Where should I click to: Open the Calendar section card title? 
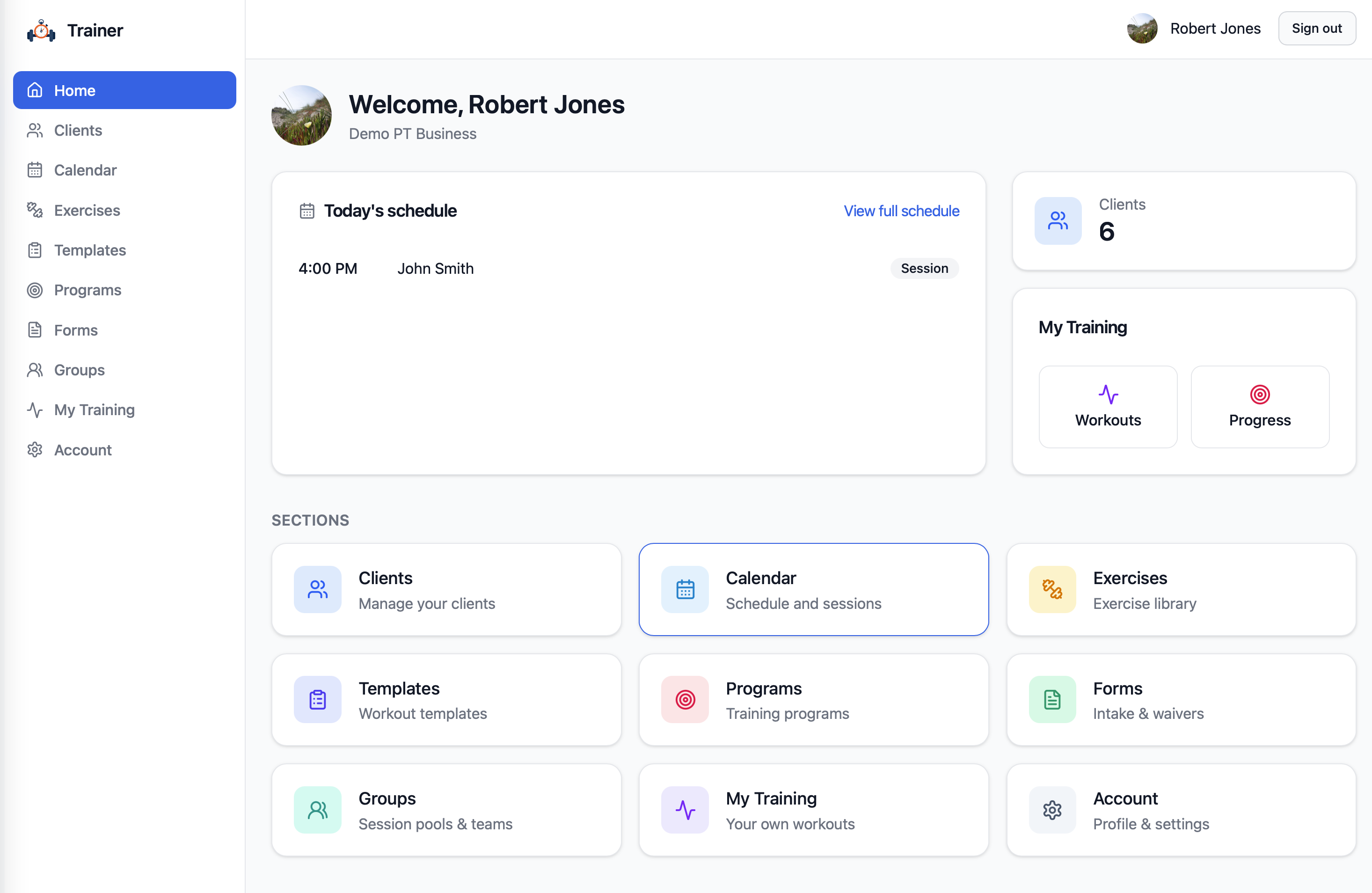click(x=760, y=578)
